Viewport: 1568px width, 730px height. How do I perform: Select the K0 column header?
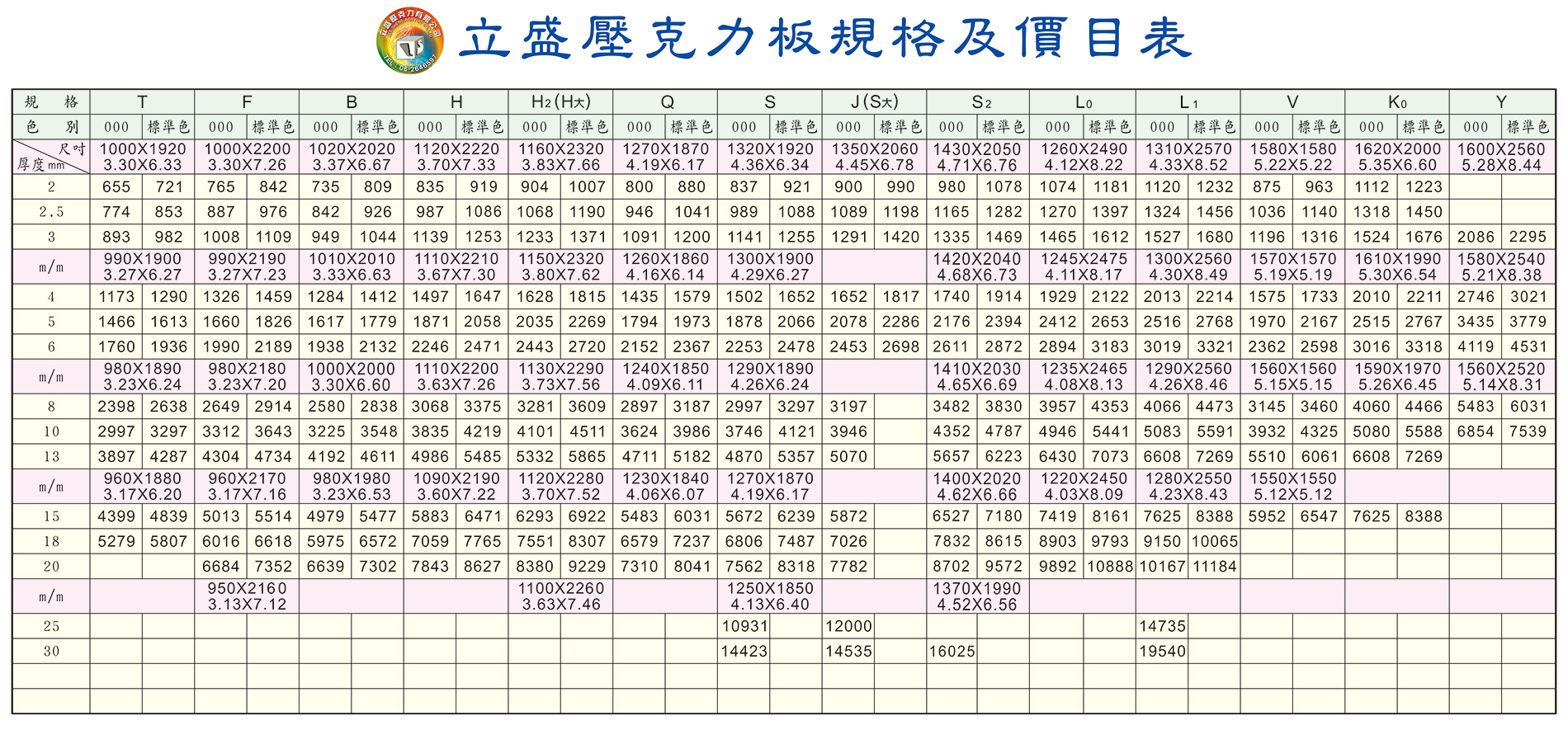pos(1396,101)
